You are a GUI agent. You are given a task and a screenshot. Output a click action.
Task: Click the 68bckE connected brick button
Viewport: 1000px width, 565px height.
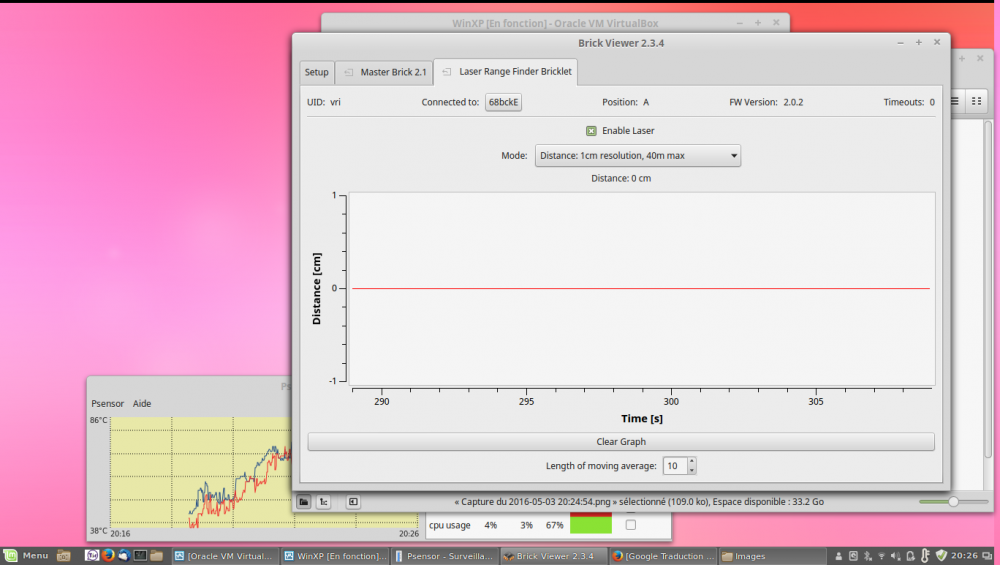503,102
